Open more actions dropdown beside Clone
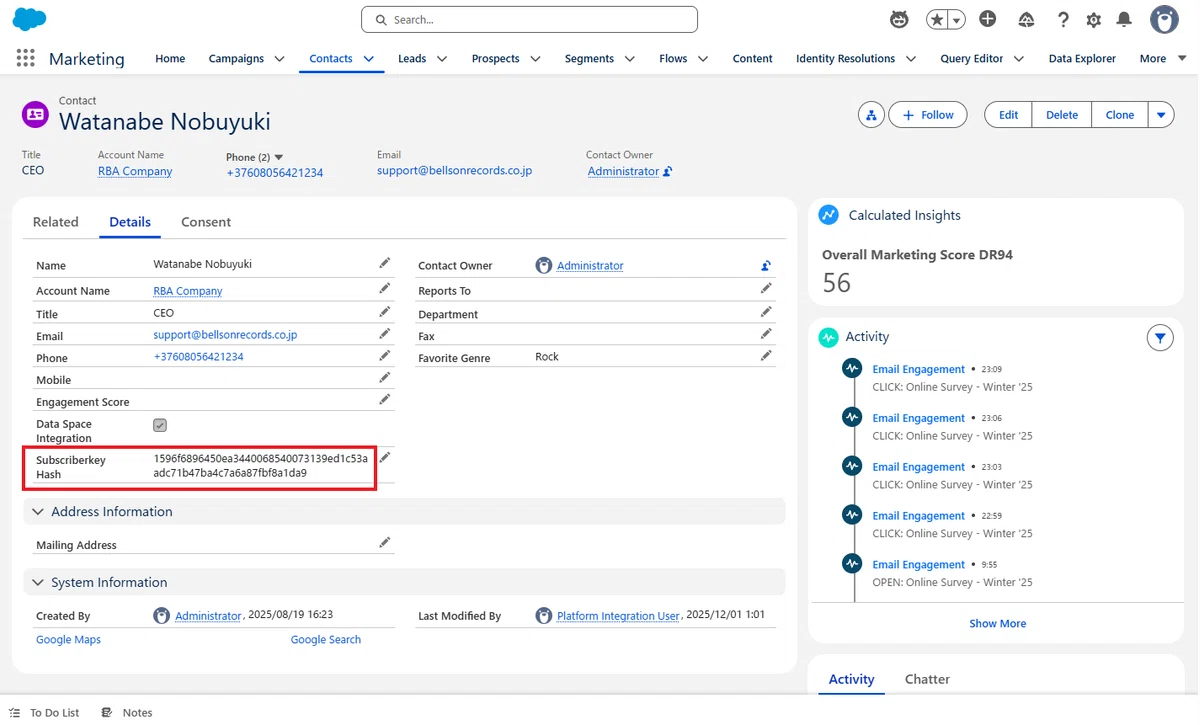The height and width of the screenshot is (725, 1200). click(1161, 115)
